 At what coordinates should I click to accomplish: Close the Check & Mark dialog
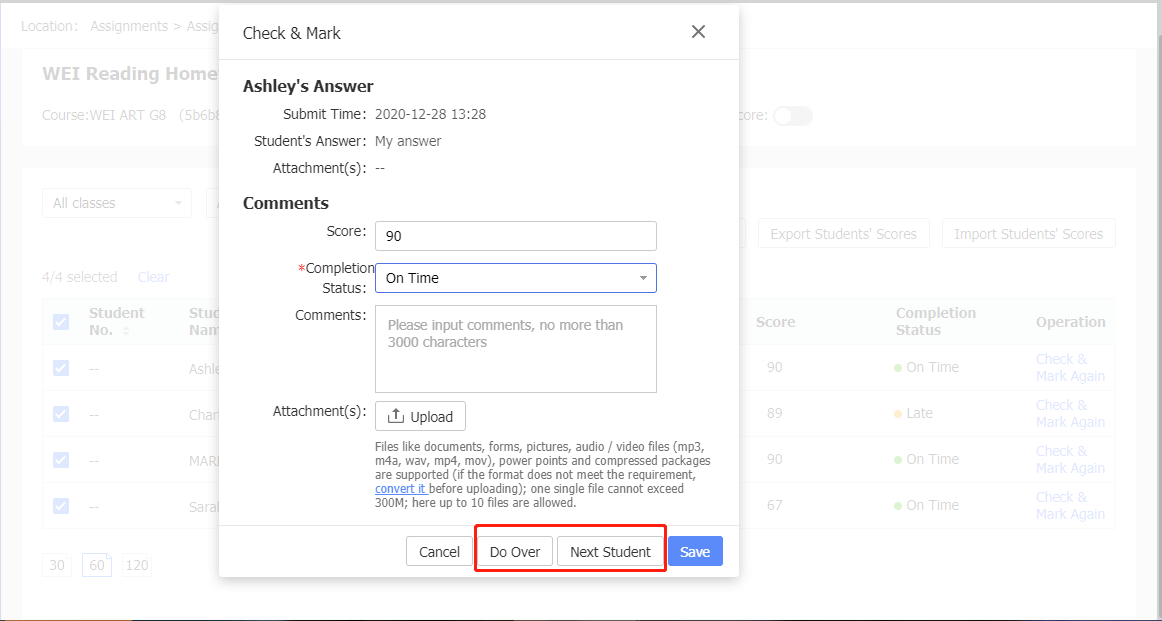tap(698, 32)
